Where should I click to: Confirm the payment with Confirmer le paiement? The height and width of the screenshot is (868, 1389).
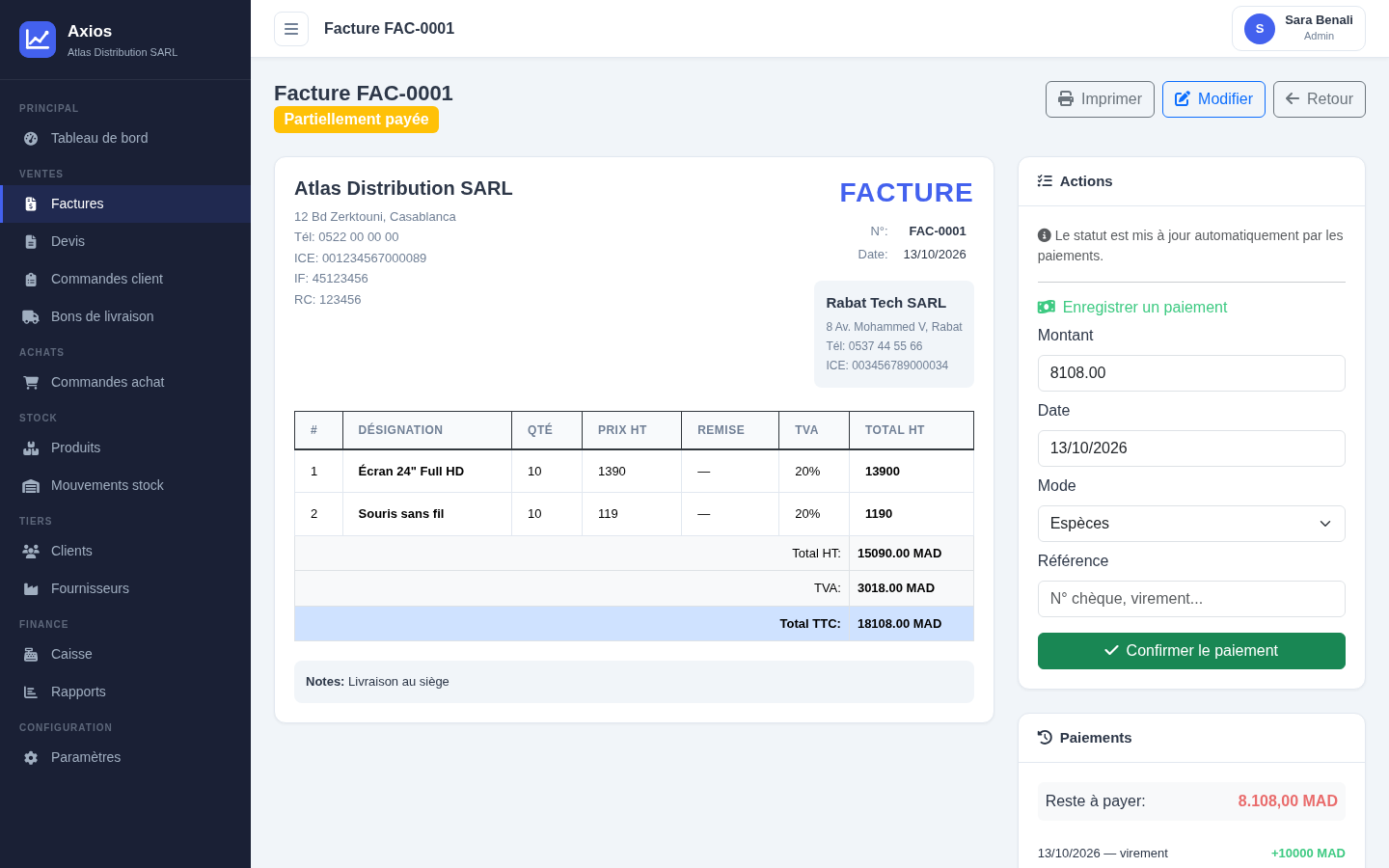pyautogui.click(x=1191, y=651)
